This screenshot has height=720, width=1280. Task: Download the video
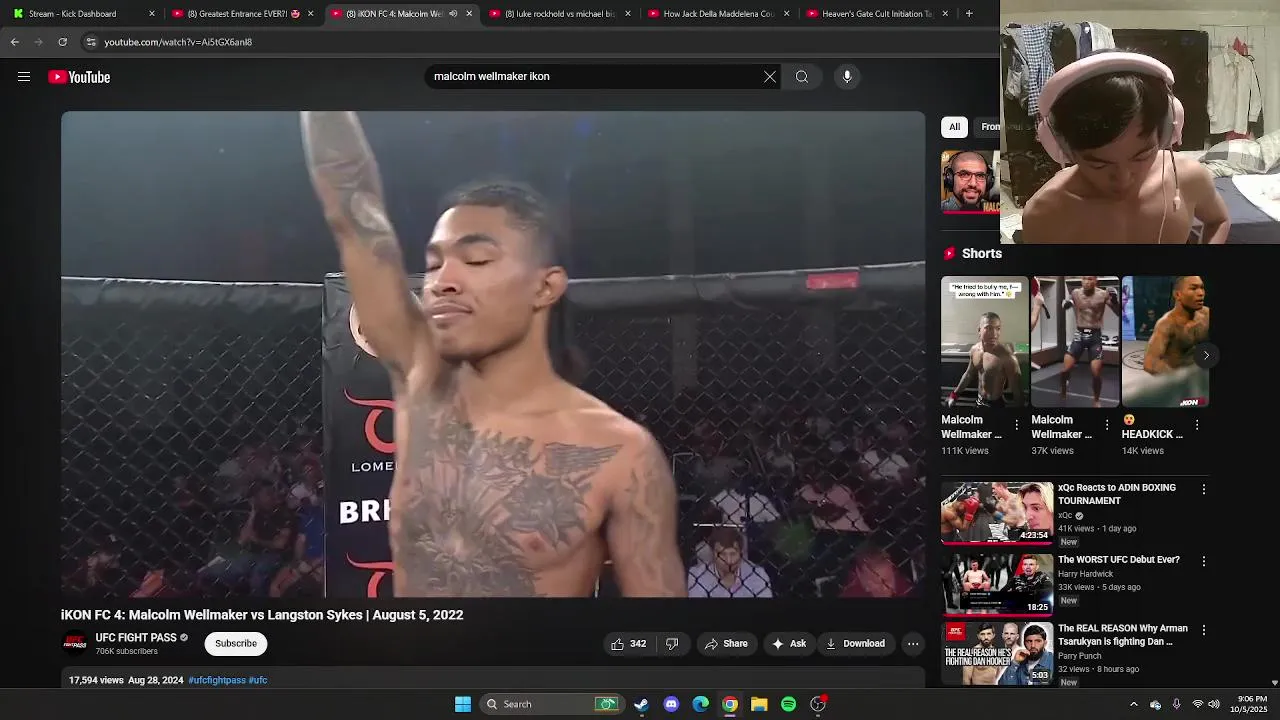[x=855, y=644]
